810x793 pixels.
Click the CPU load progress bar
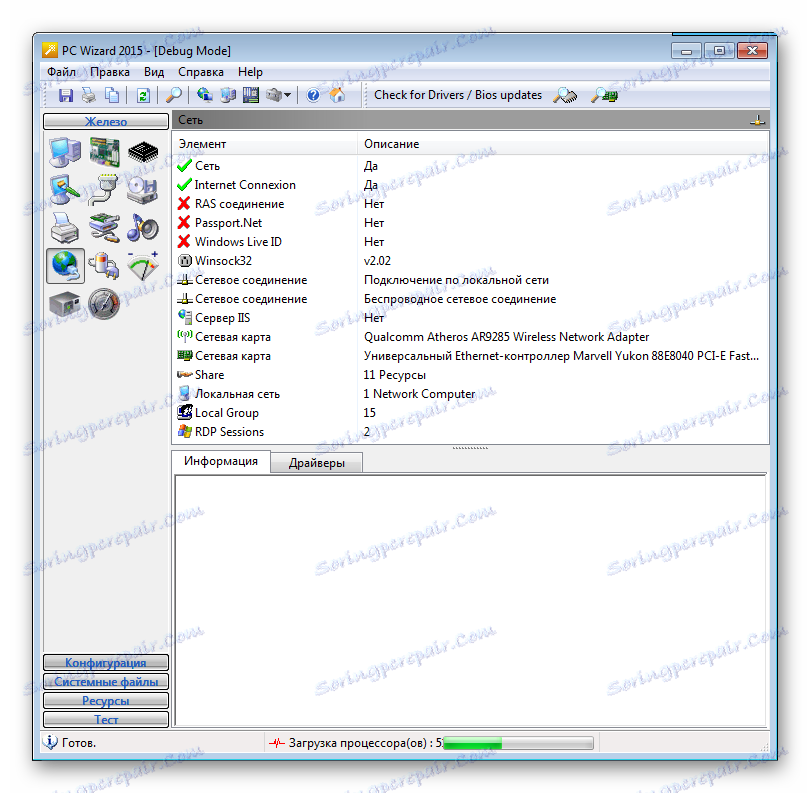click(518, 743)
